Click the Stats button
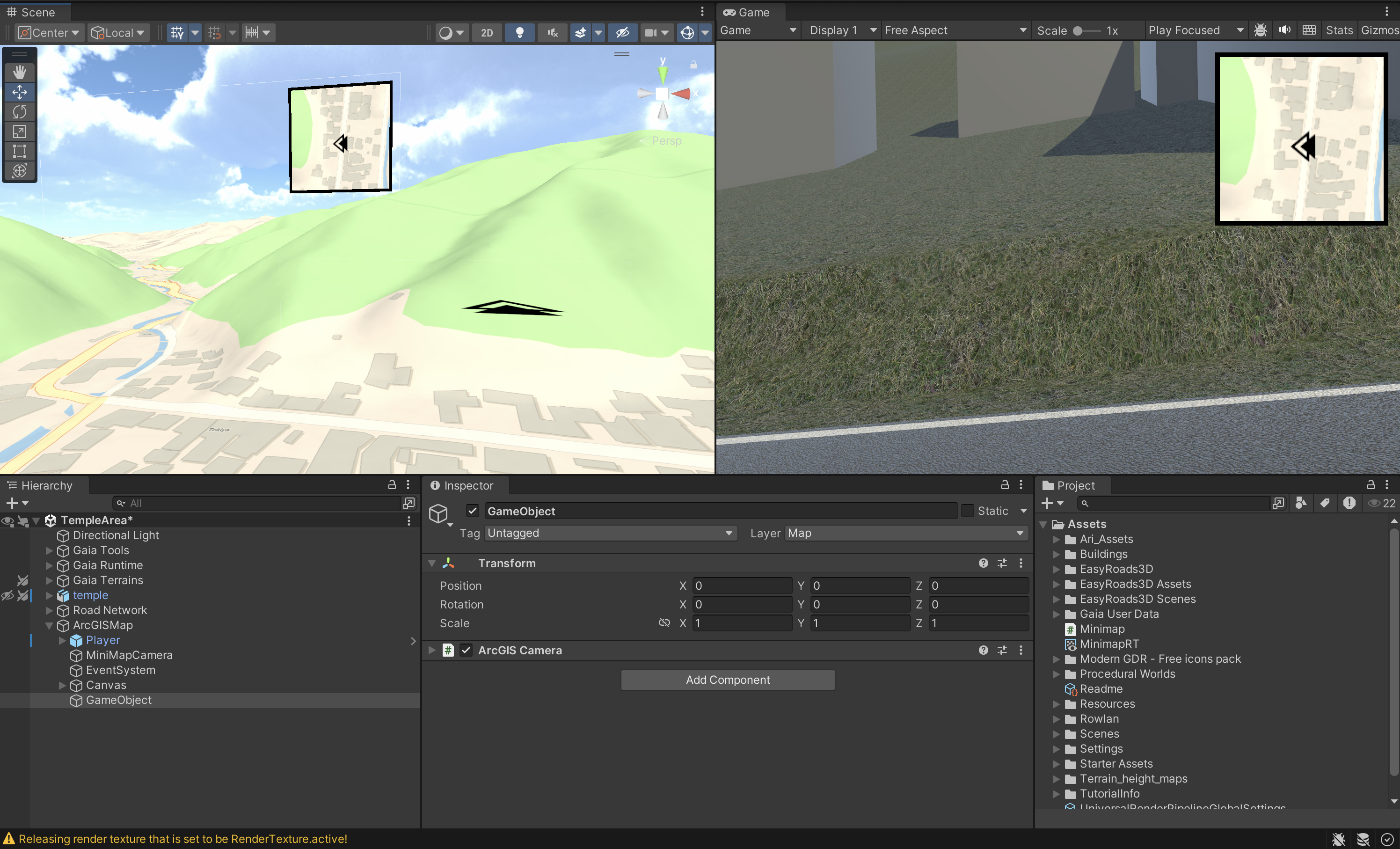Screen dimensions: 1400x849 point(1339,30)
